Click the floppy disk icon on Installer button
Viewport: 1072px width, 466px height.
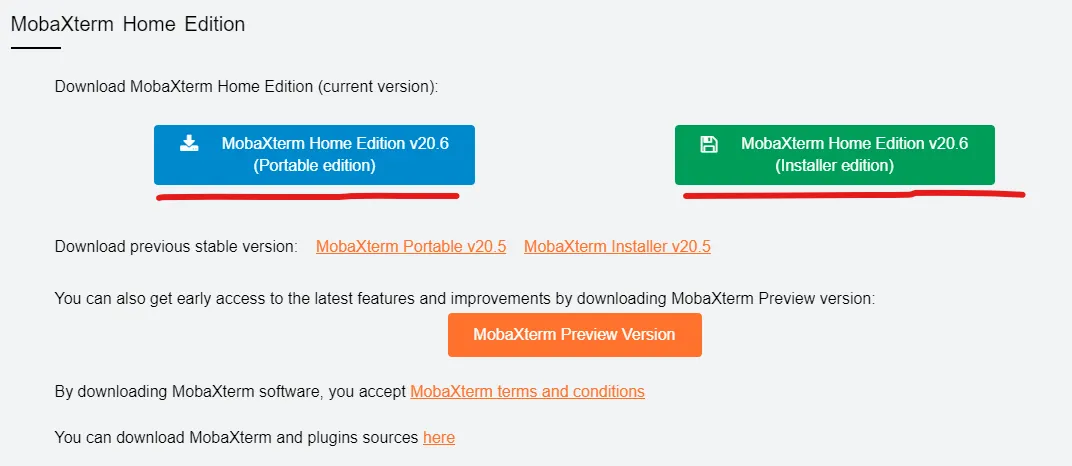click(709, 143)
